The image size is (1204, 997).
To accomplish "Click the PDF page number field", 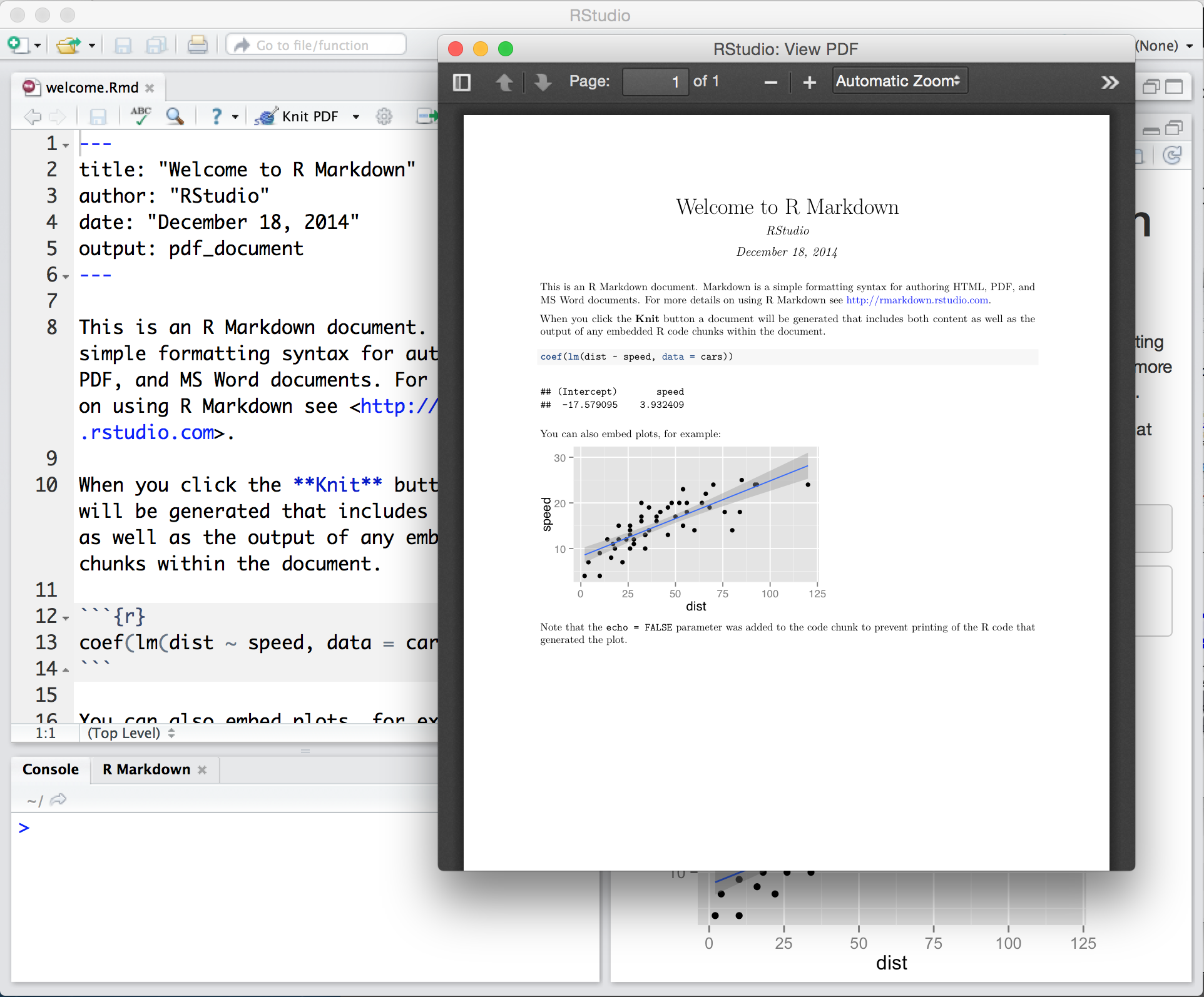I will [x=655, y=82].
